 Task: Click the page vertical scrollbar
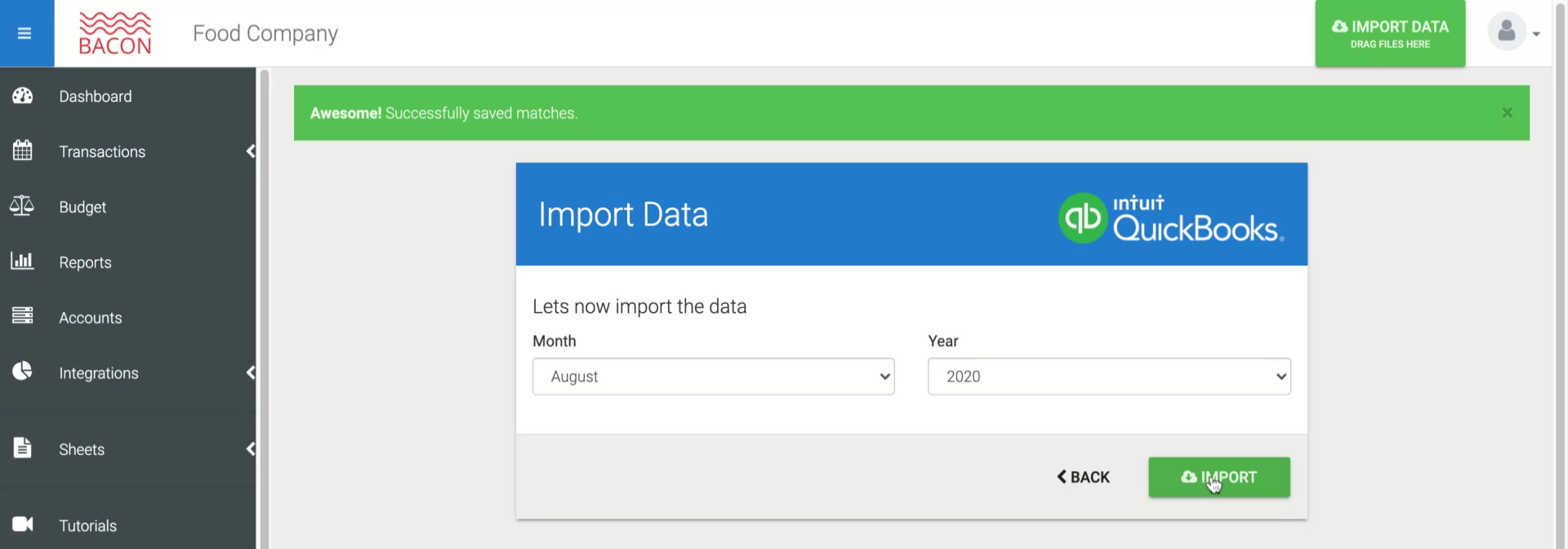(1560, 274)
